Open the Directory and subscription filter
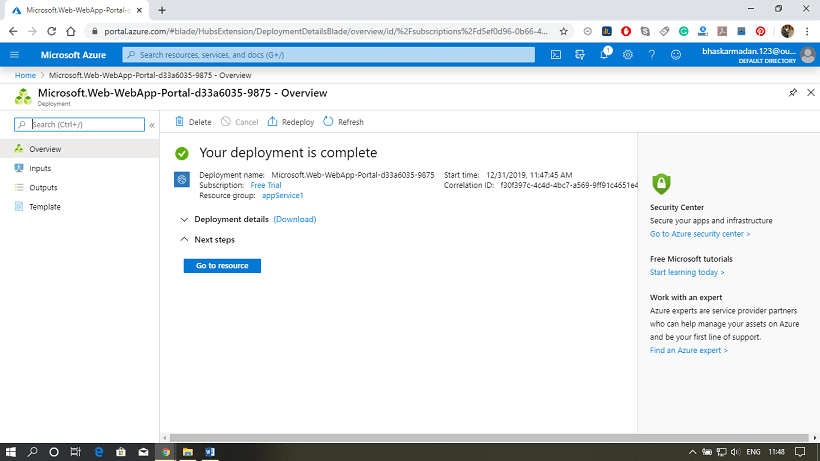The height and width of the screenshot is (461, 820). tap(580, 55)
